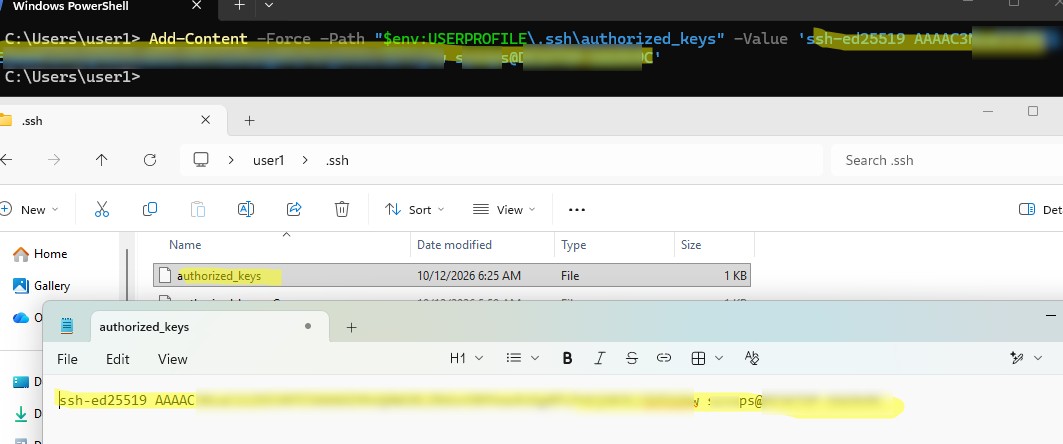The height and width of the screenshot is (444, 1063).
Task: Toggle Bold formatting in Notepad
Action: [x=567, y=359]
